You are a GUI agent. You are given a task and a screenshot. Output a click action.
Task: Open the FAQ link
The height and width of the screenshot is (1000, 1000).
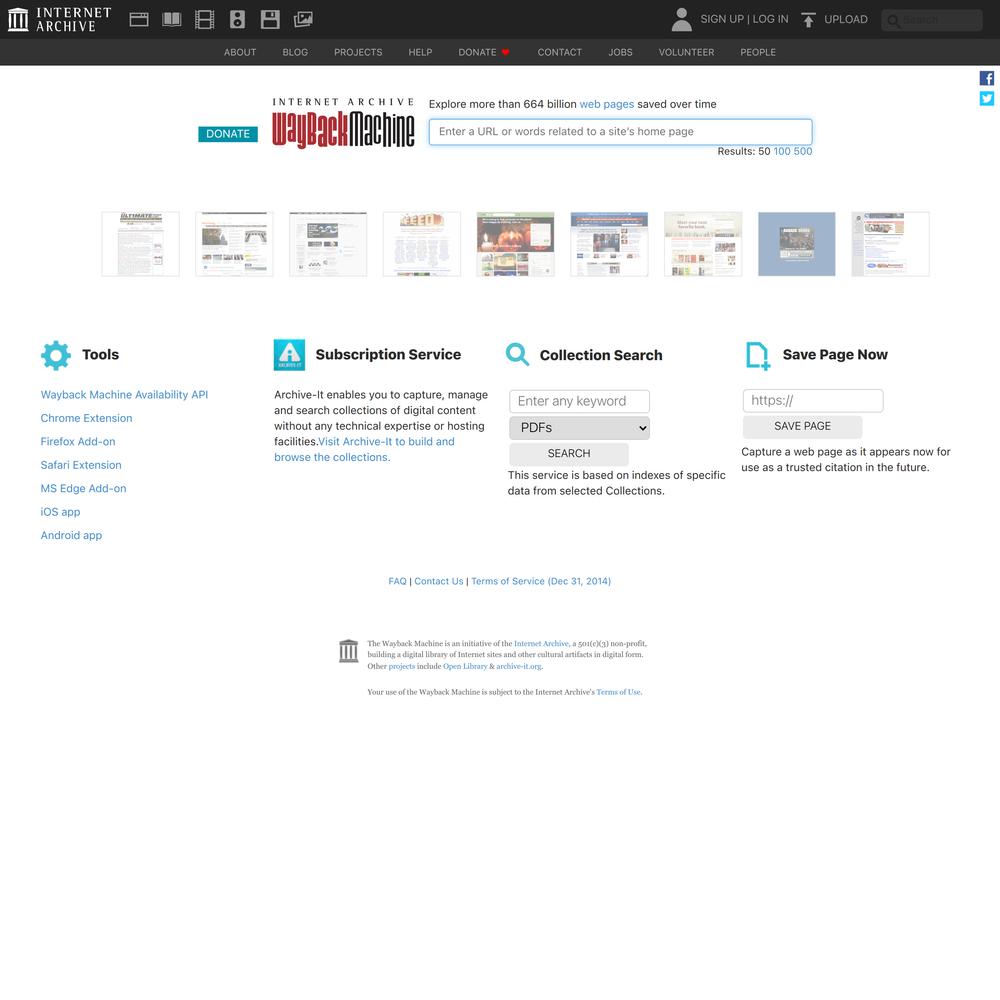pyautogui.click(x=397, y=581)
